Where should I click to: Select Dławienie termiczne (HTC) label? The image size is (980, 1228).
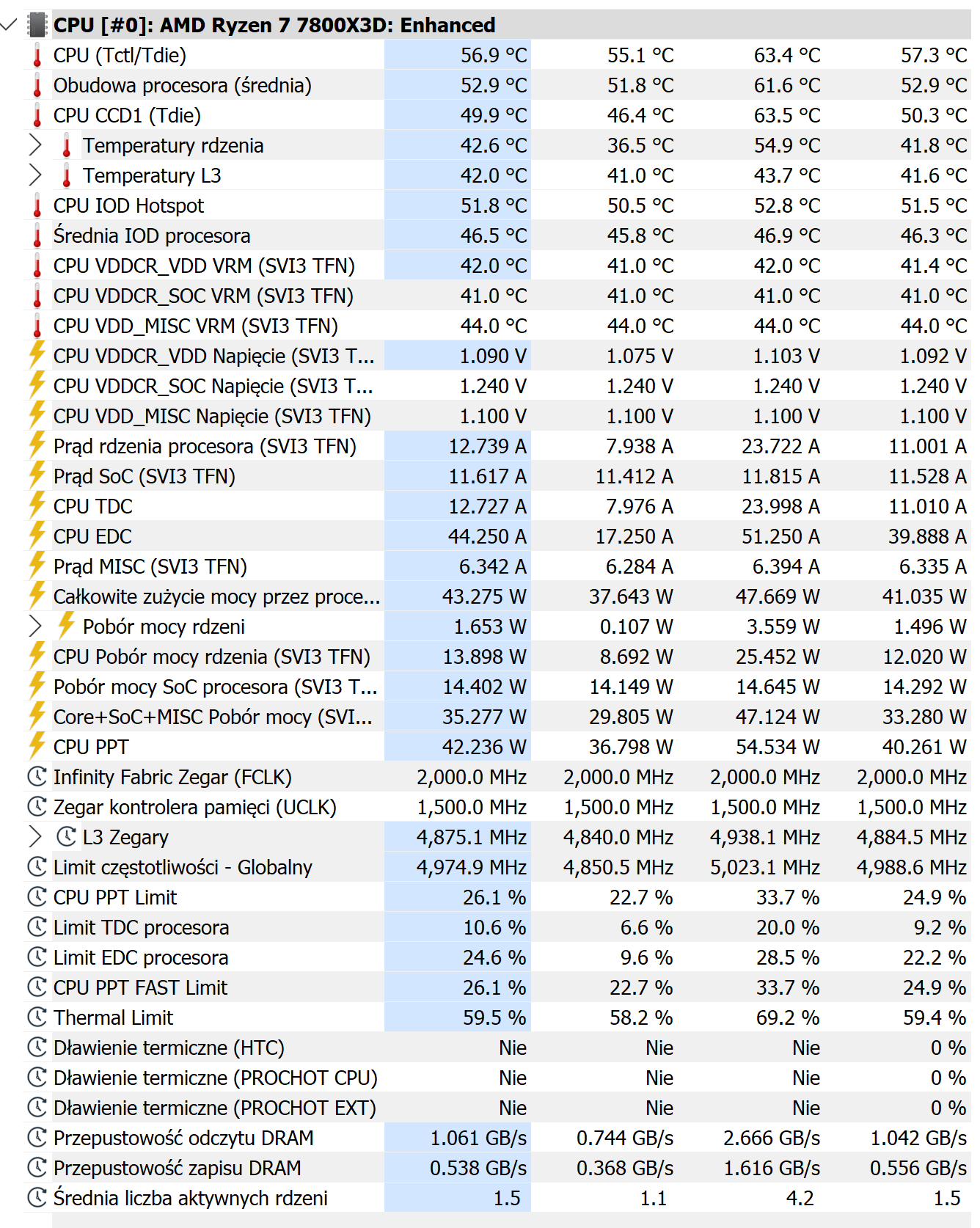pos(169,1048)
